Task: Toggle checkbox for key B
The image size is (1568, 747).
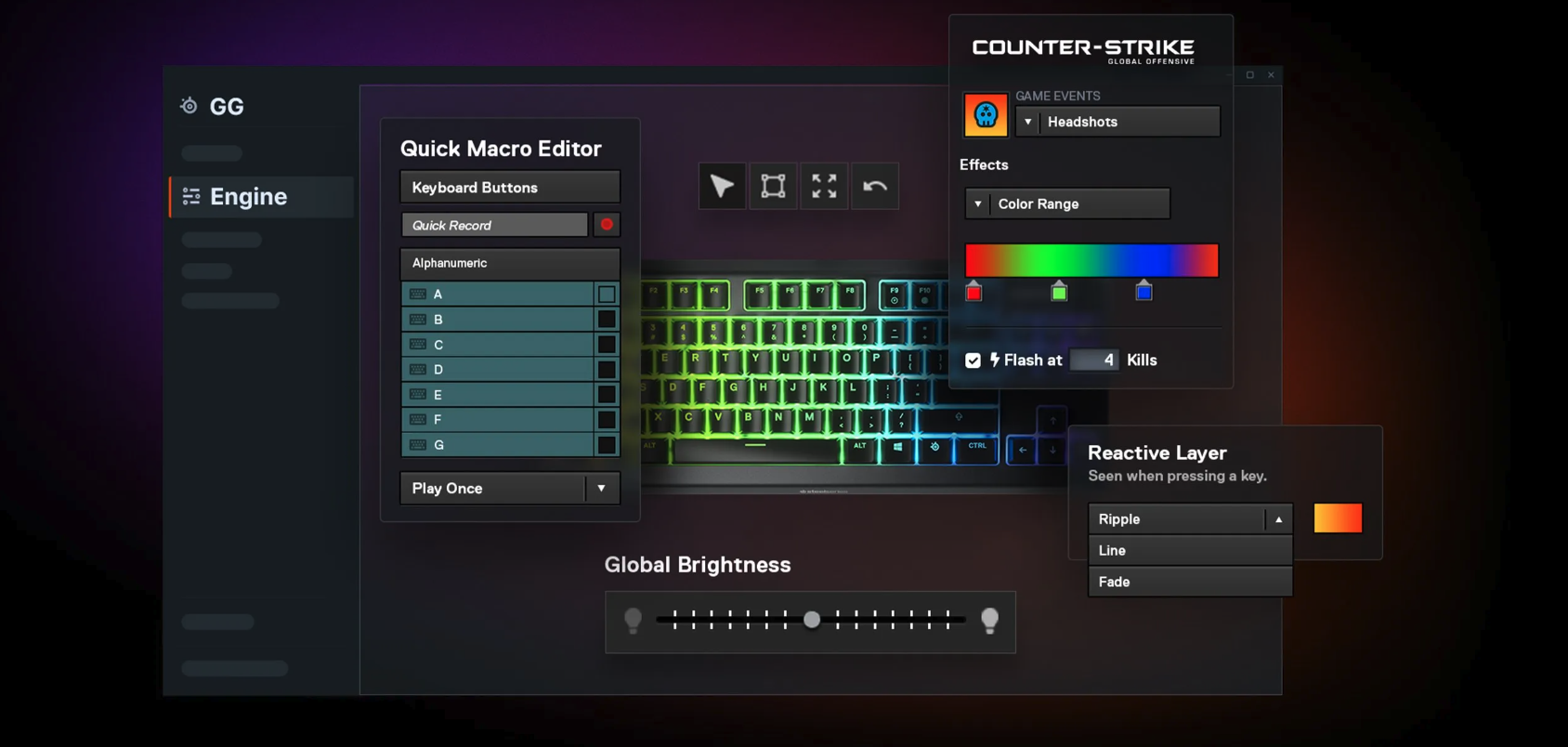Action: click(x=607, y=319)
